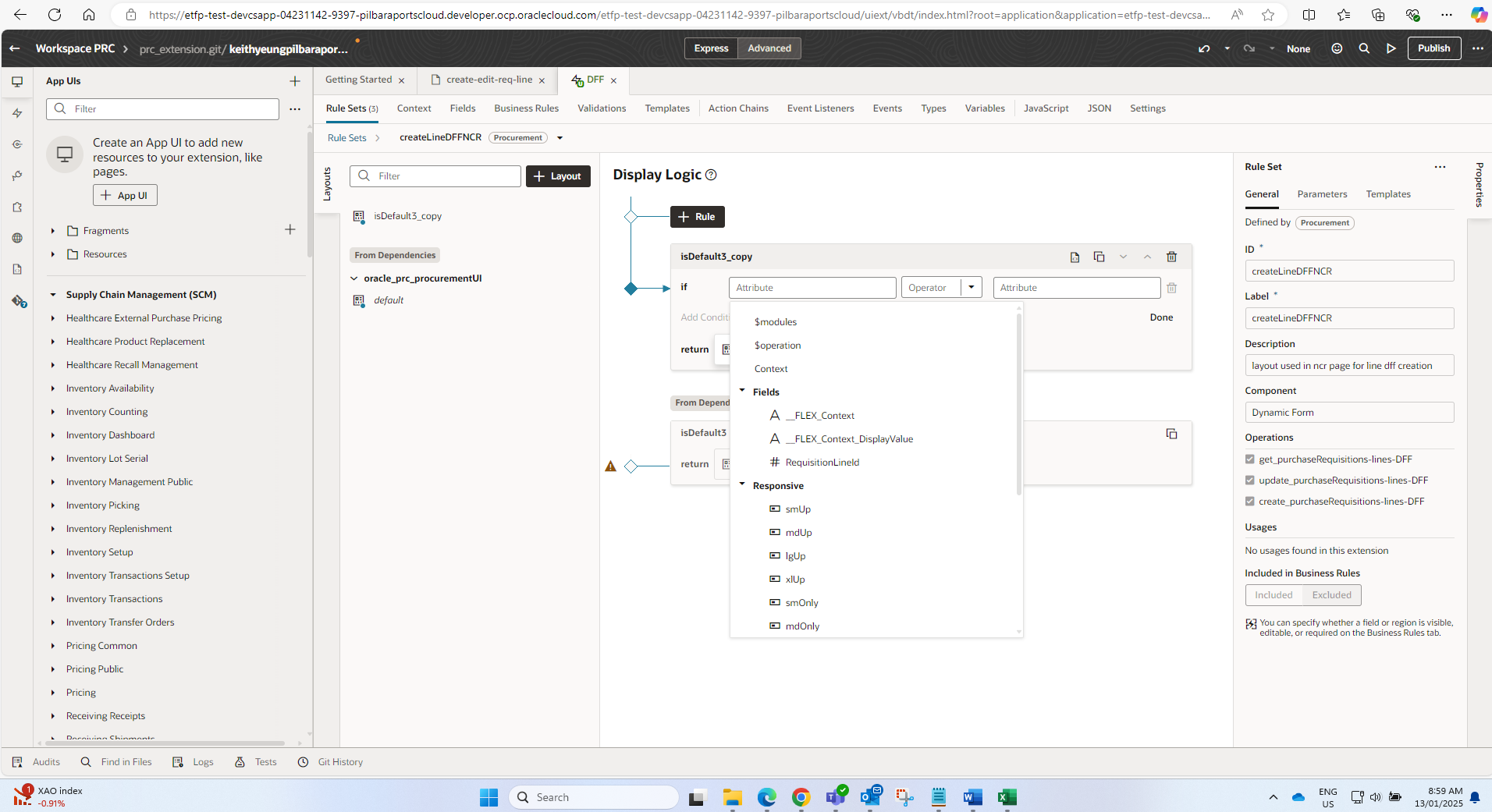
Task: Add a new App UI with plus icon
Action: 295,81
